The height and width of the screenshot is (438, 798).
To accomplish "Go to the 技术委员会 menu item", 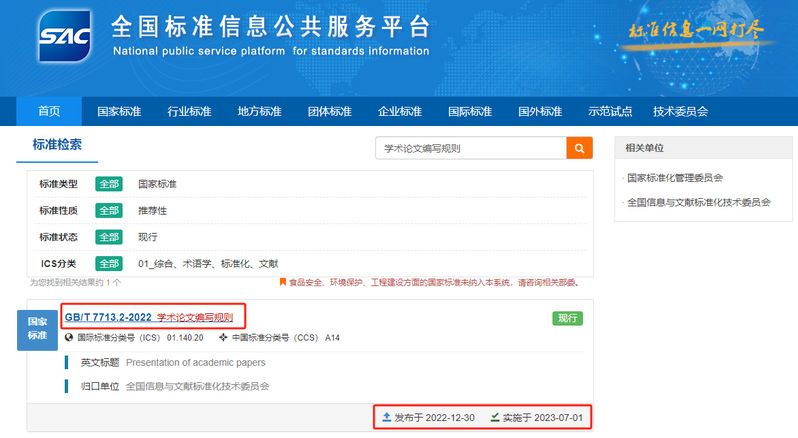I will point(680,111).
